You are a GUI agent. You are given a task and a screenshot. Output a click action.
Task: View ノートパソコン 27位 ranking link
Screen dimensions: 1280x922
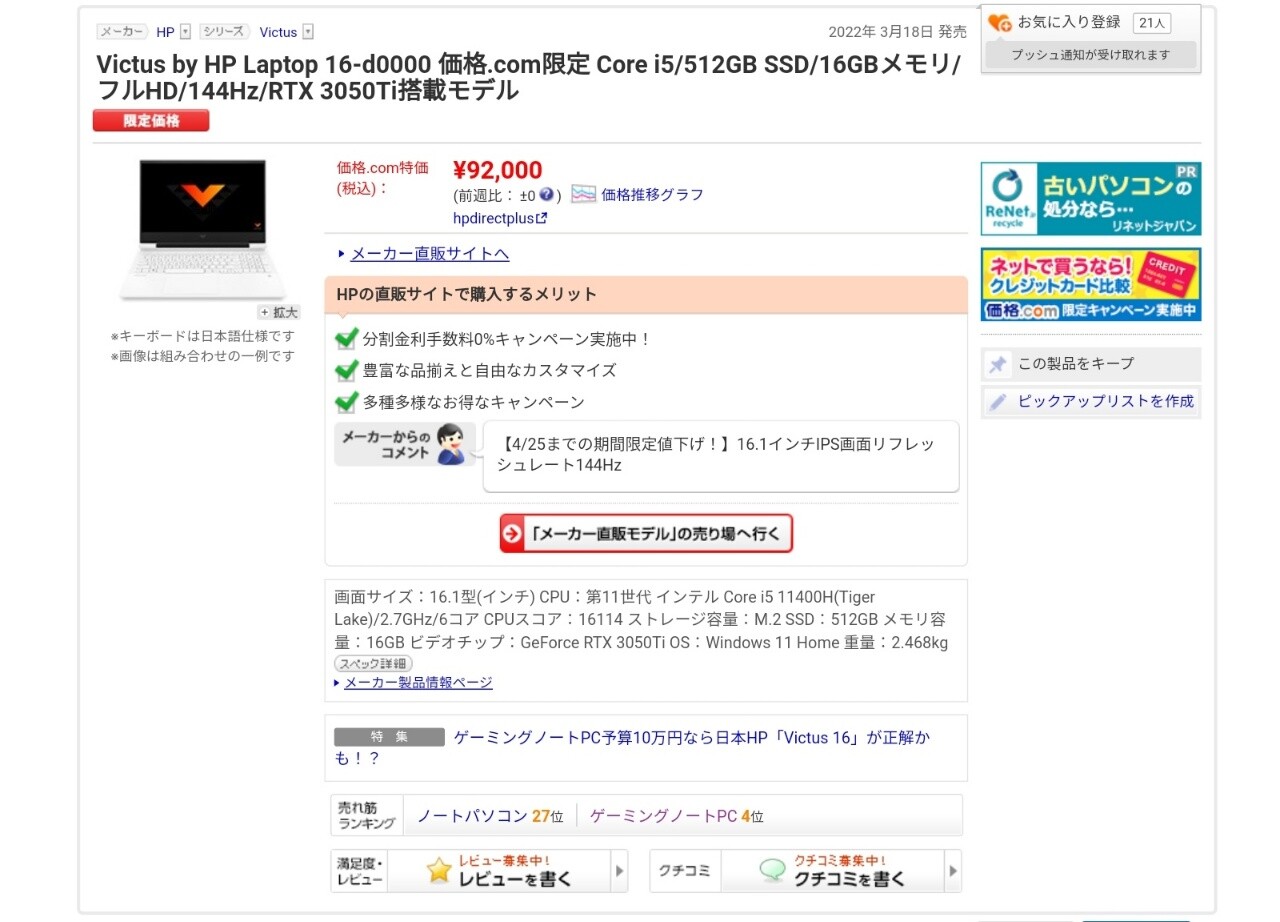coord(490,816)
